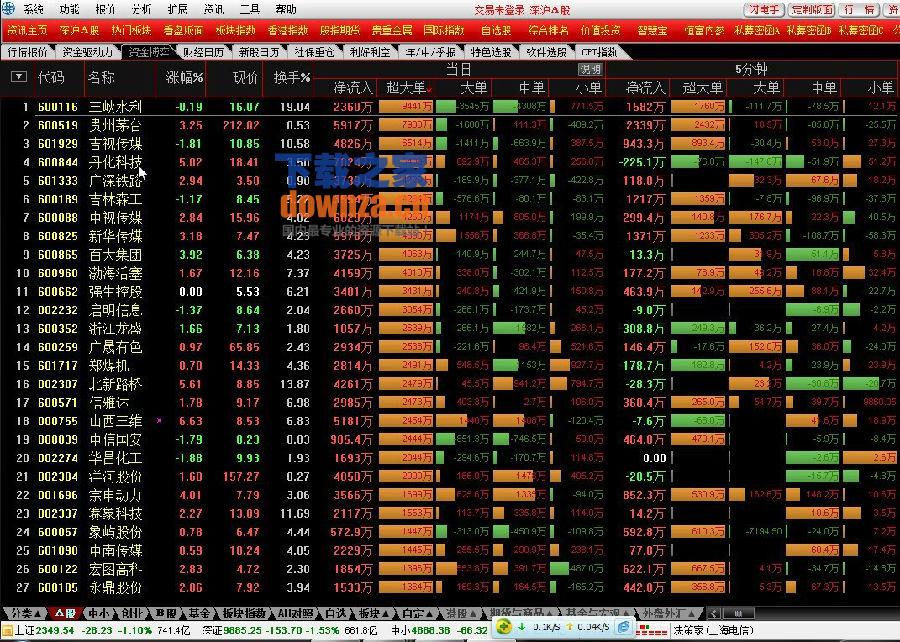Select the A股 bottom tab

(64, 613)
